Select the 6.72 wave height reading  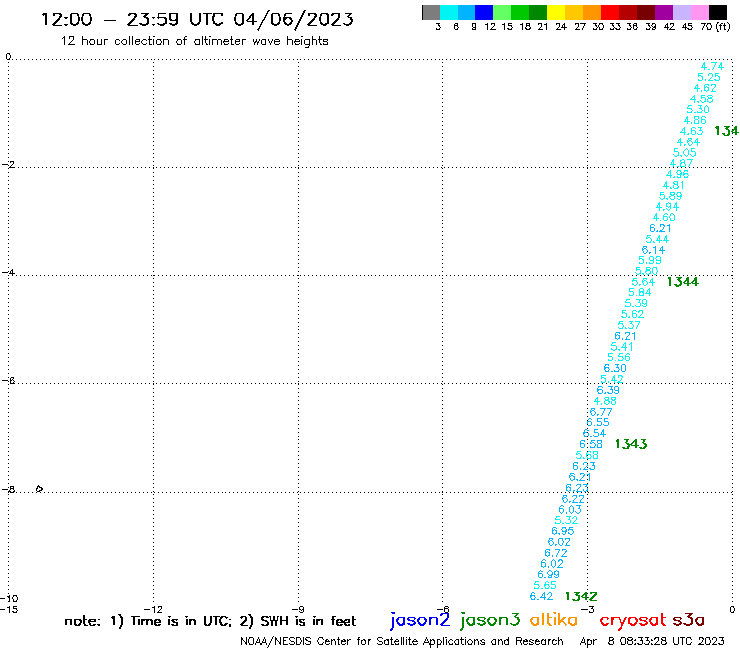tap(556, 553)
